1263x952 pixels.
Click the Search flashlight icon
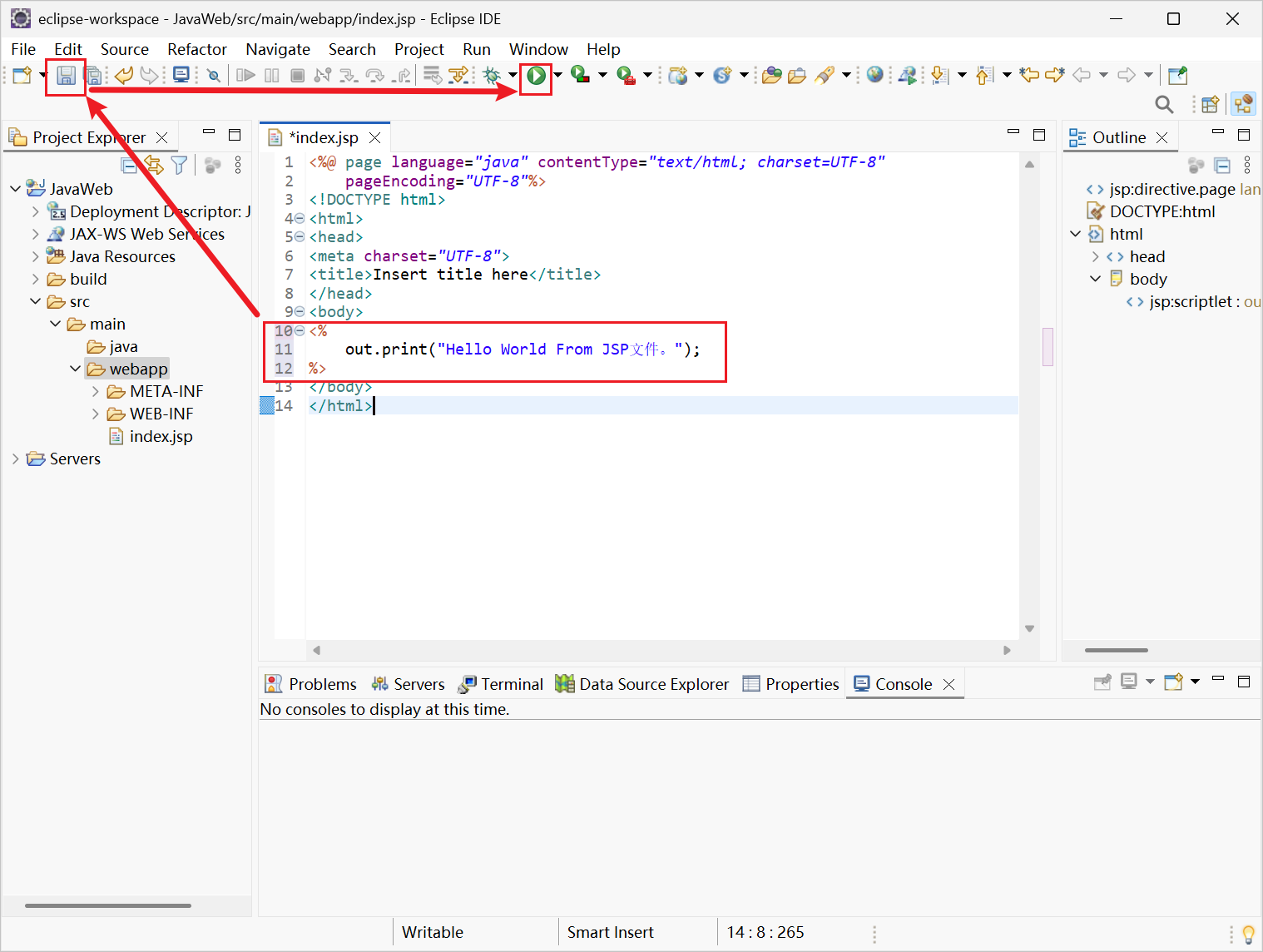825,76
